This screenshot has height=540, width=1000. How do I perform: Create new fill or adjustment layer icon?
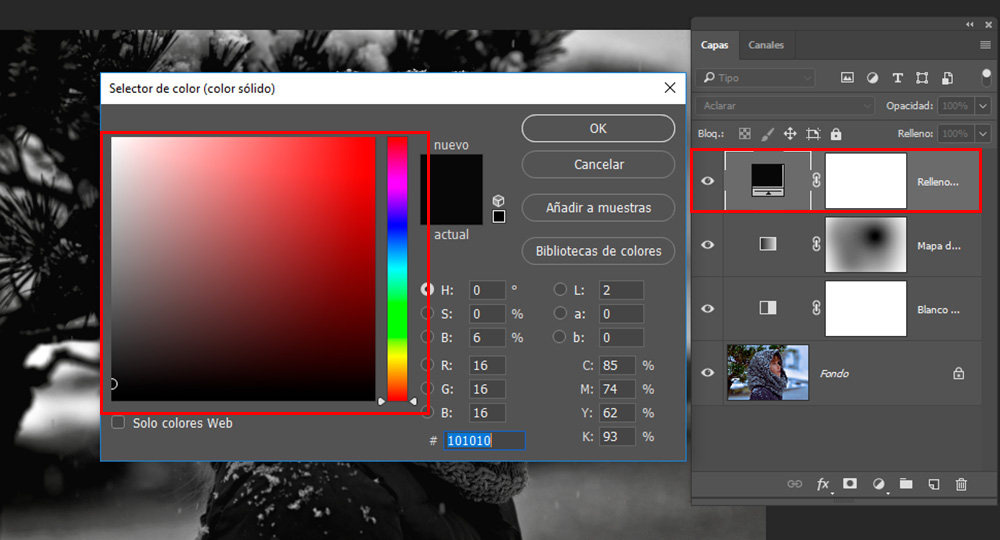pos(879,485)
